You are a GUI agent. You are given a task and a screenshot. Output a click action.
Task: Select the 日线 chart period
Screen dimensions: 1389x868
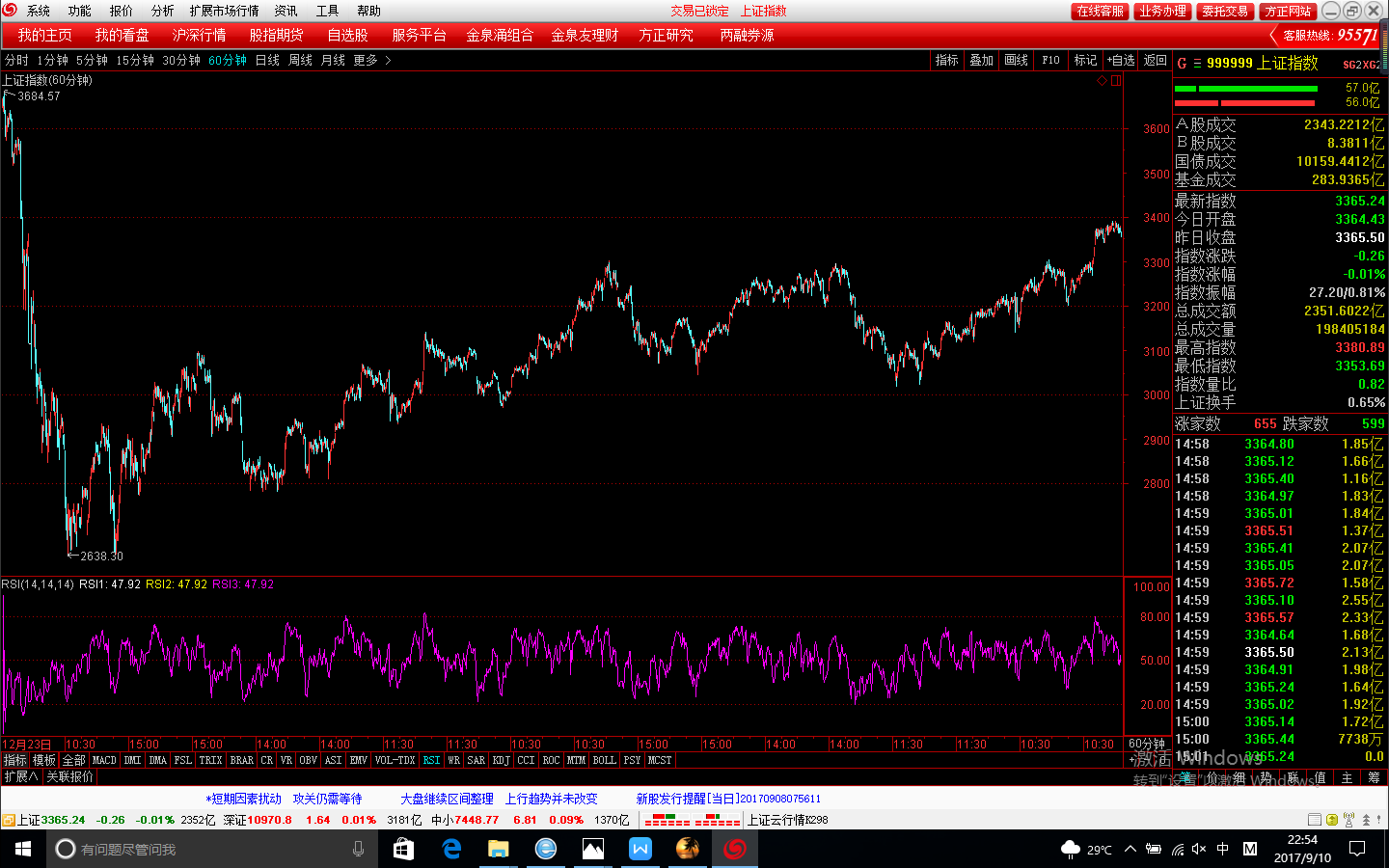(267, 60)
